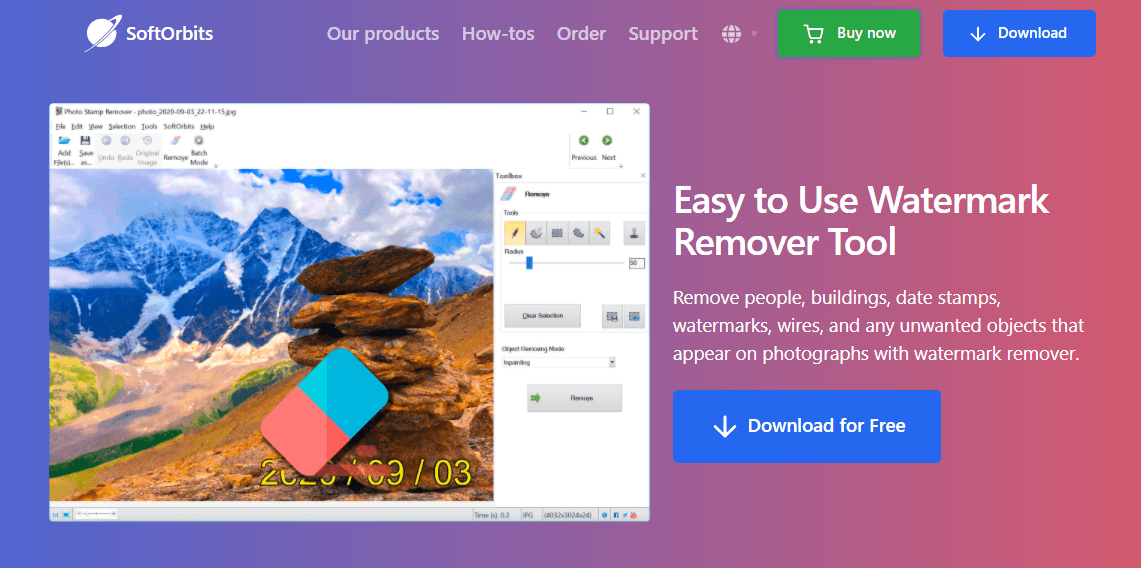Go to the Order page
The image size is (1141, 568).
[581, 33]
